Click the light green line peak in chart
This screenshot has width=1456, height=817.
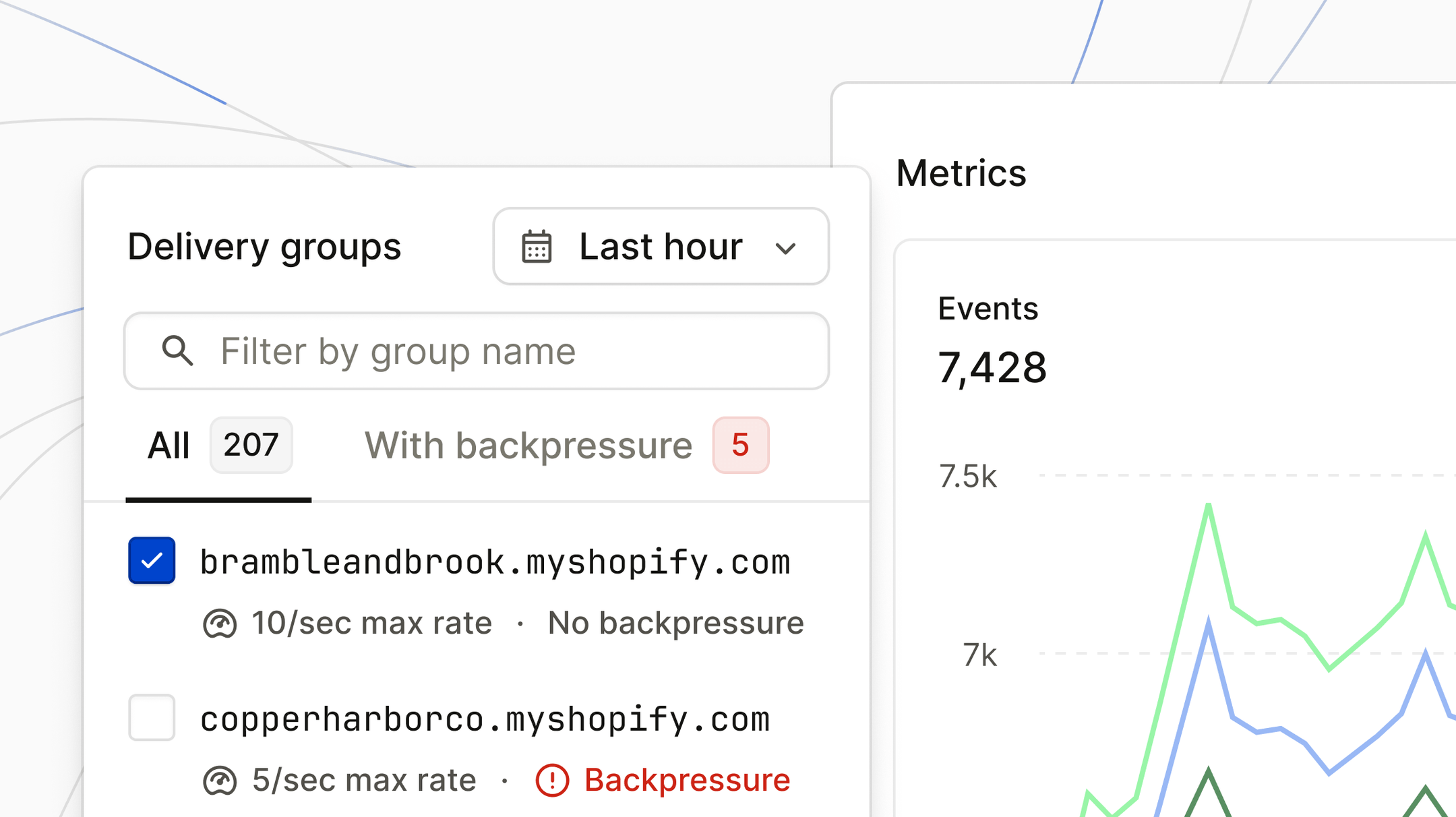[1209, 506]
